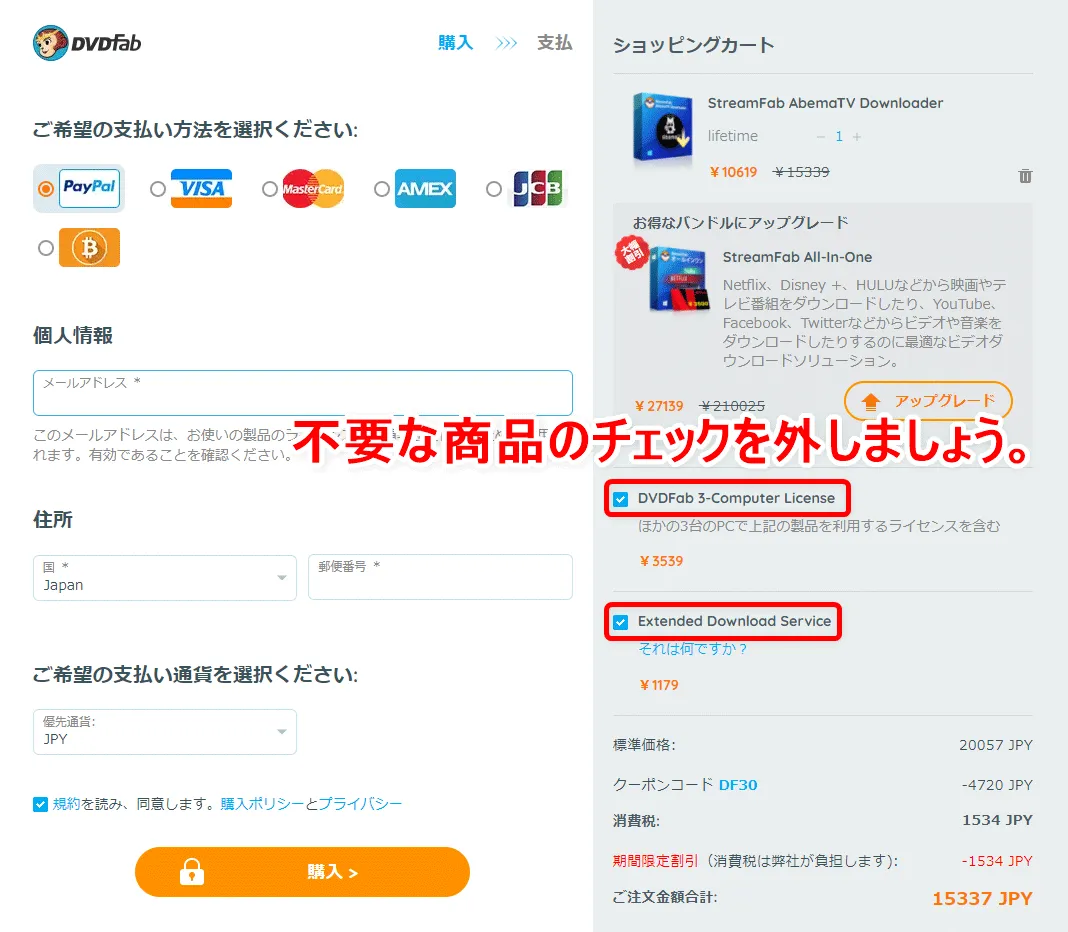
Task: Pick AMEX payment radio button
Action: pos(381,189)
